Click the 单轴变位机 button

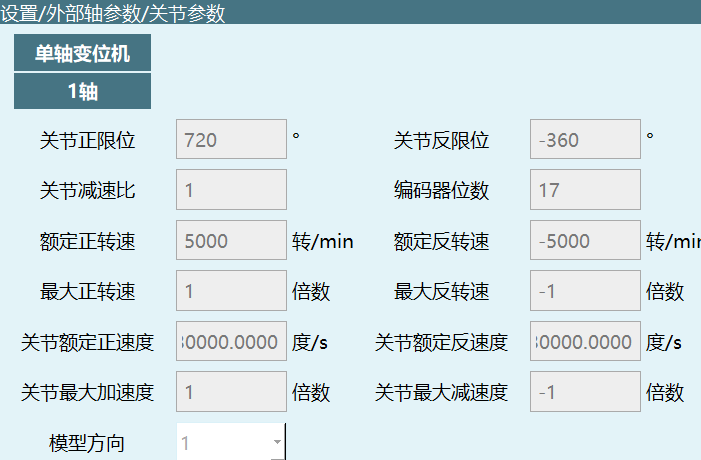(82, 53)
